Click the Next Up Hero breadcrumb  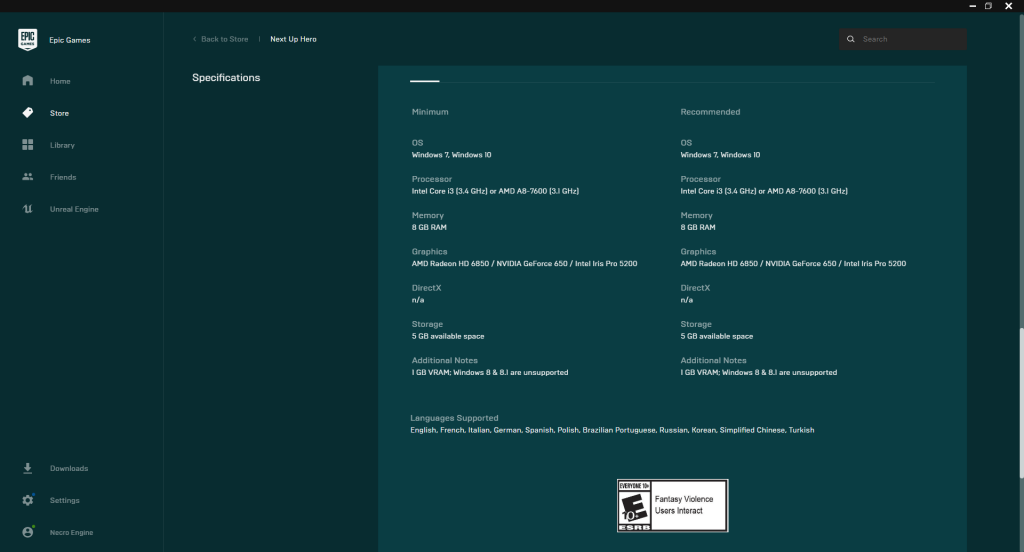click(x=293, y=39)
